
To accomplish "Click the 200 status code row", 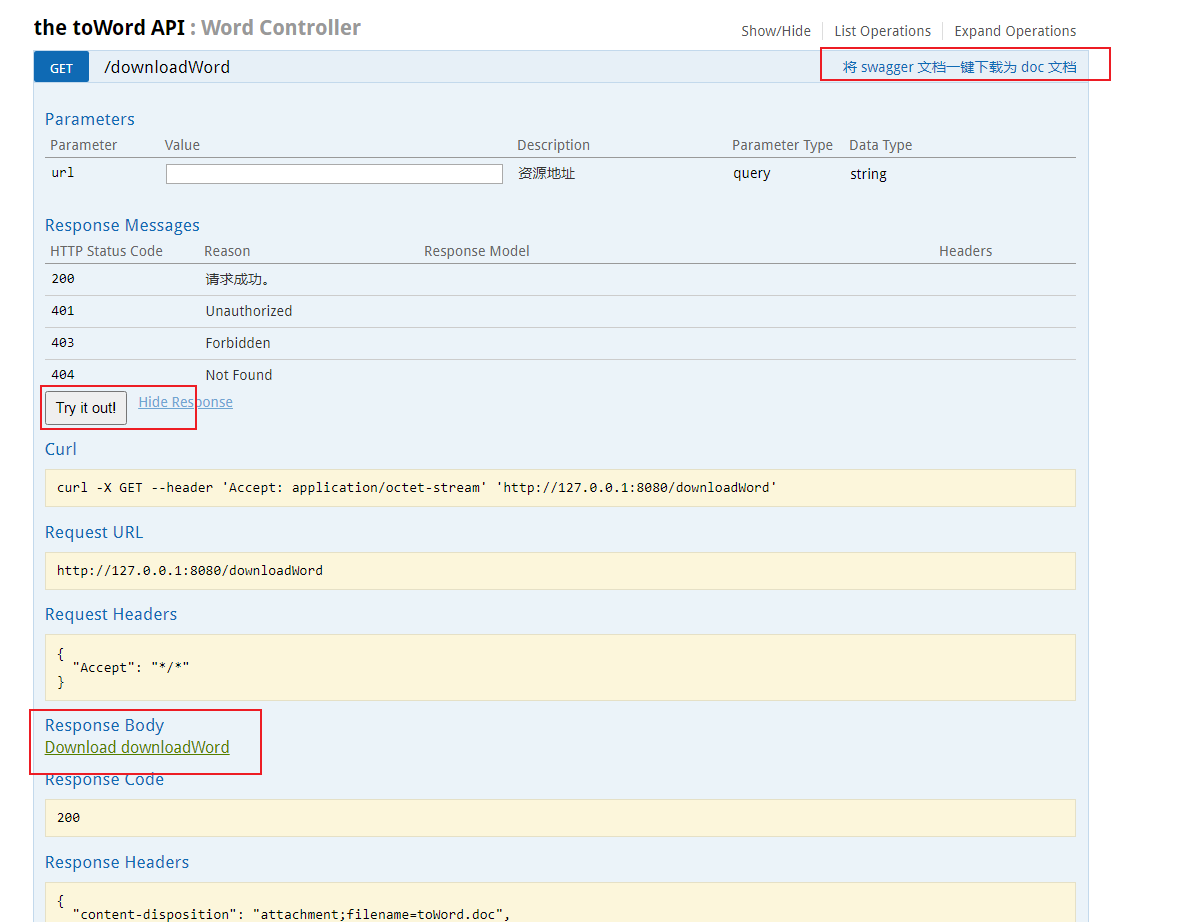I will coord(560,280).
